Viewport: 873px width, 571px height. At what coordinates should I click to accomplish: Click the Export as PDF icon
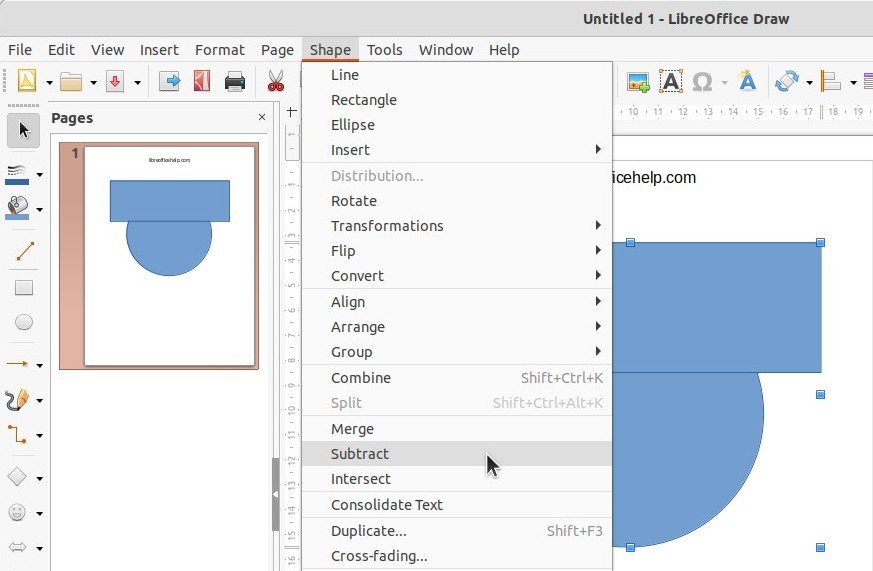(x=202, y=81)
